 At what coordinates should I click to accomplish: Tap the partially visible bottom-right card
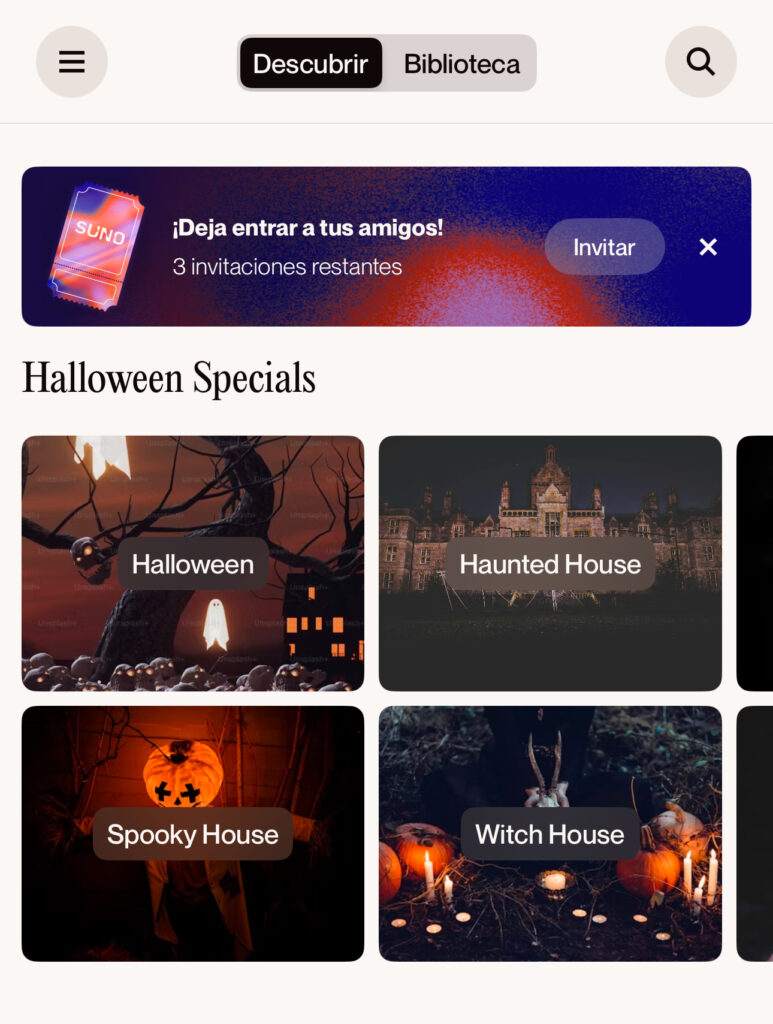tap(755, 833)
